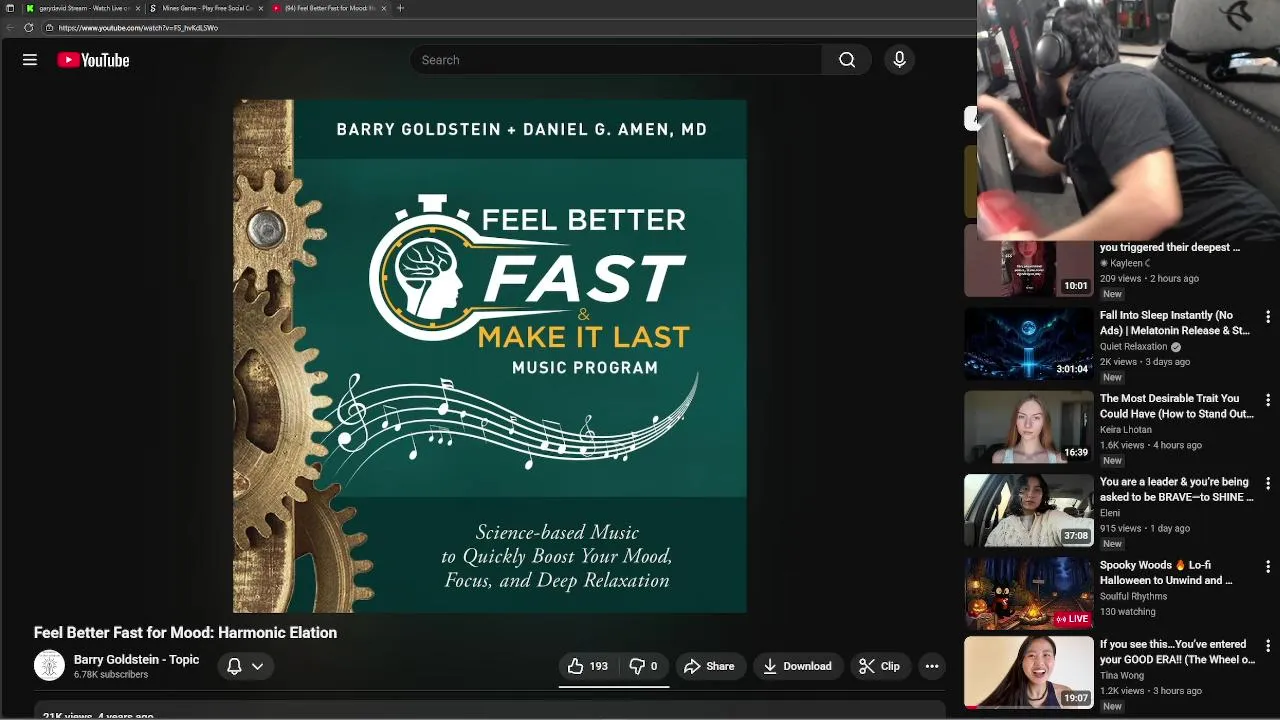Play The Most Desirable Trait thumbnail
This screenshot has height=720, width=1280.
pyautogui.click(x=1029, y=426)
